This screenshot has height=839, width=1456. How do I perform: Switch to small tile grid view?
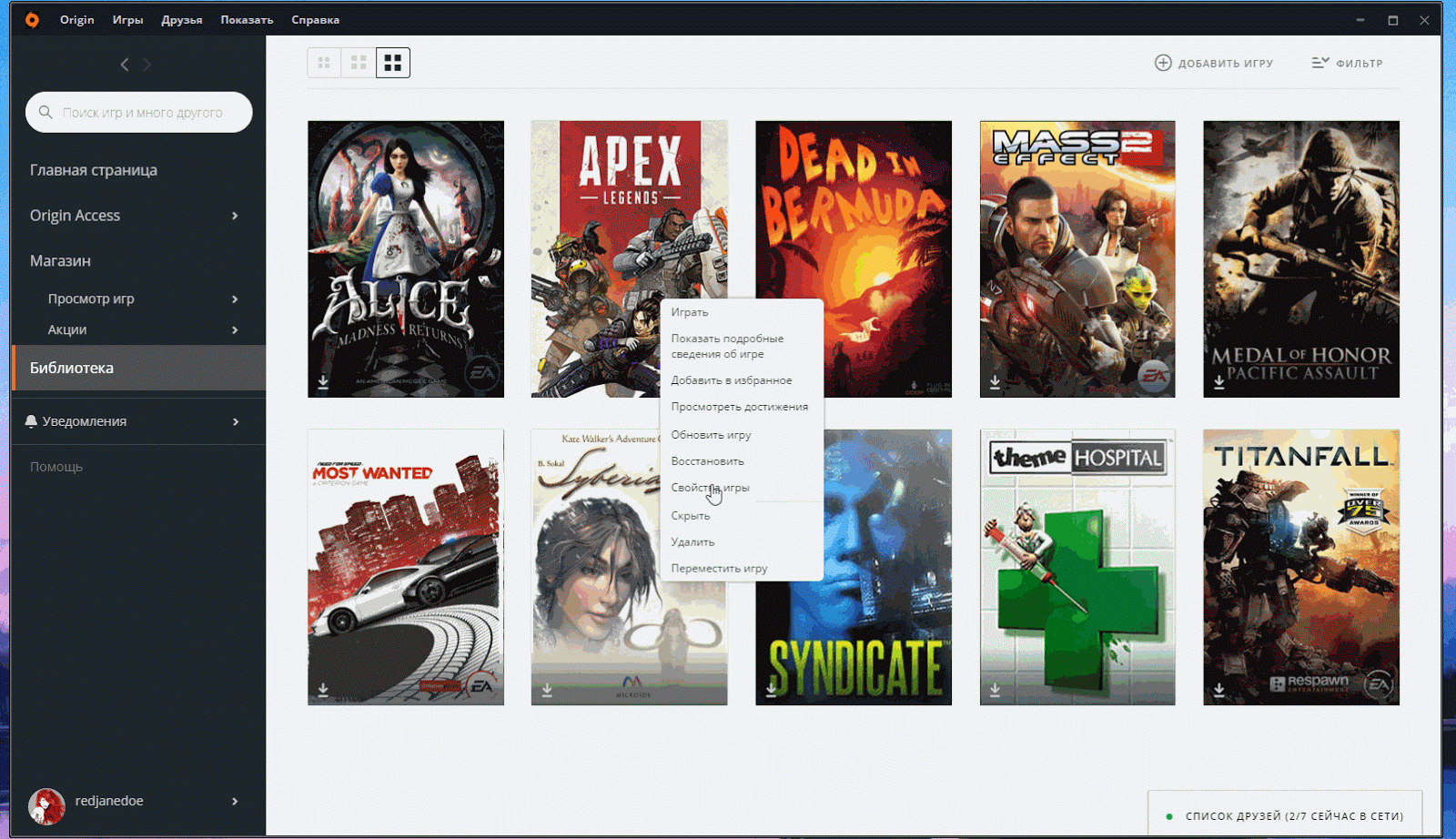[324, 63]
